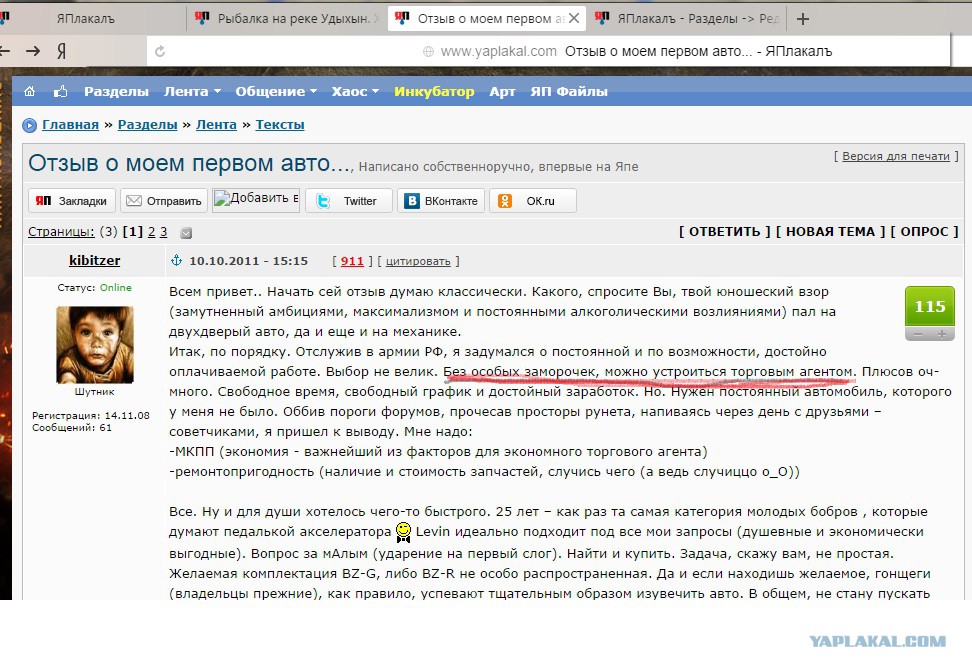Start a НОВАЯ ТЕМА

[831, 232]
